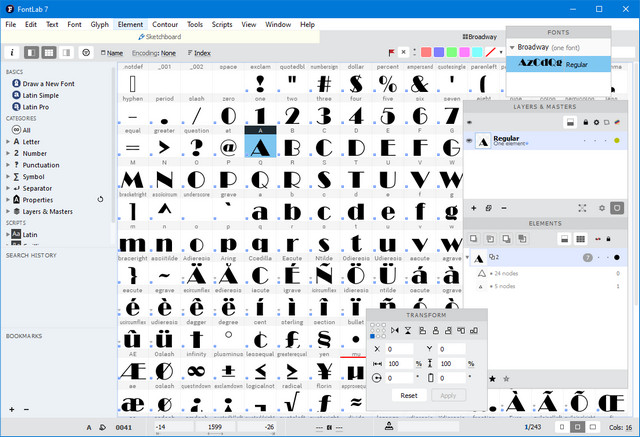
Task: Click the red flag icon in toolbar
Action: click(x=391, y=52)
